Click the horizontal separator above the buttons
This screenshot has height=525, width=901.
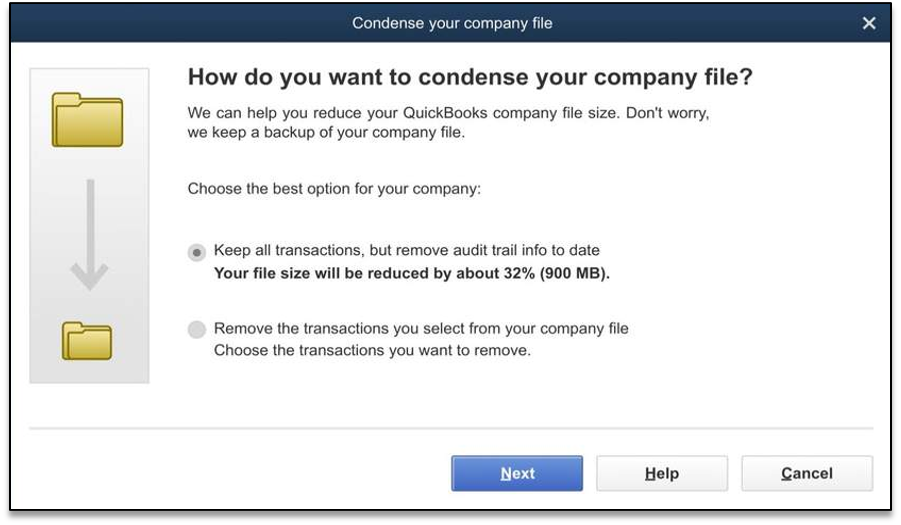[x=451, y=428]
